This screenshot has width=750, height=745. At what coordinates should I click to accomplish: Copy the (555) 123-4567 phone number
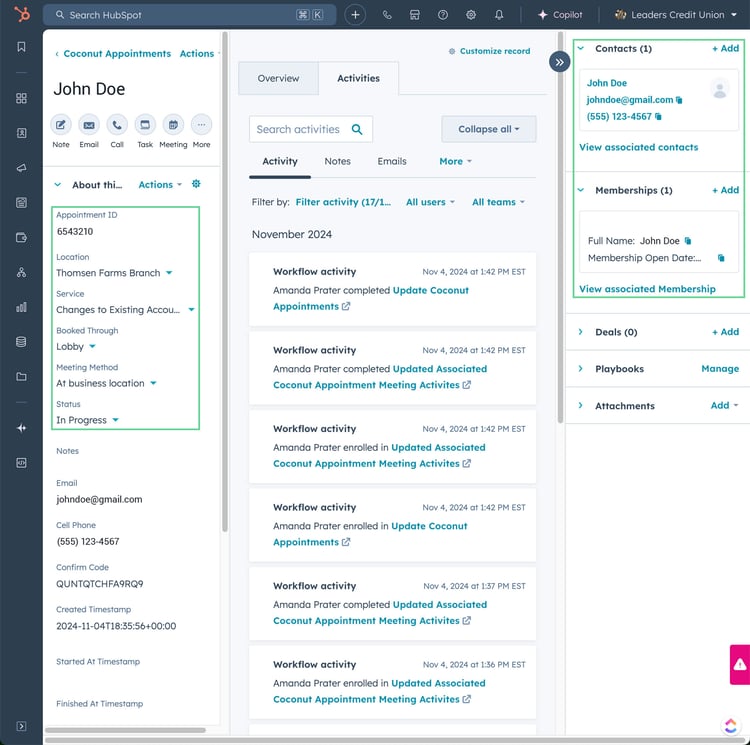coord(658,117)
